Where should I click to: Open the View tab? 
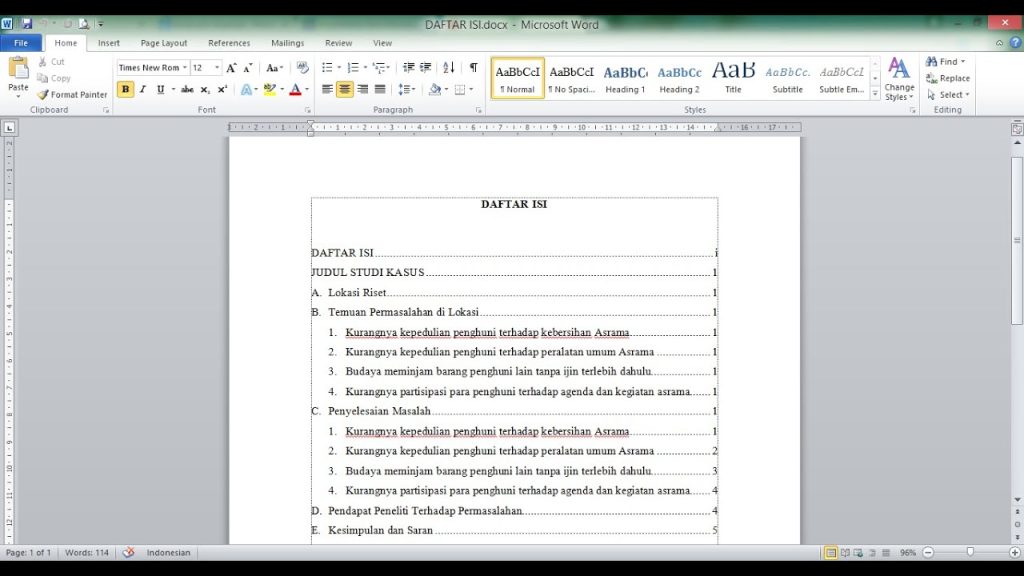point(382,43)
